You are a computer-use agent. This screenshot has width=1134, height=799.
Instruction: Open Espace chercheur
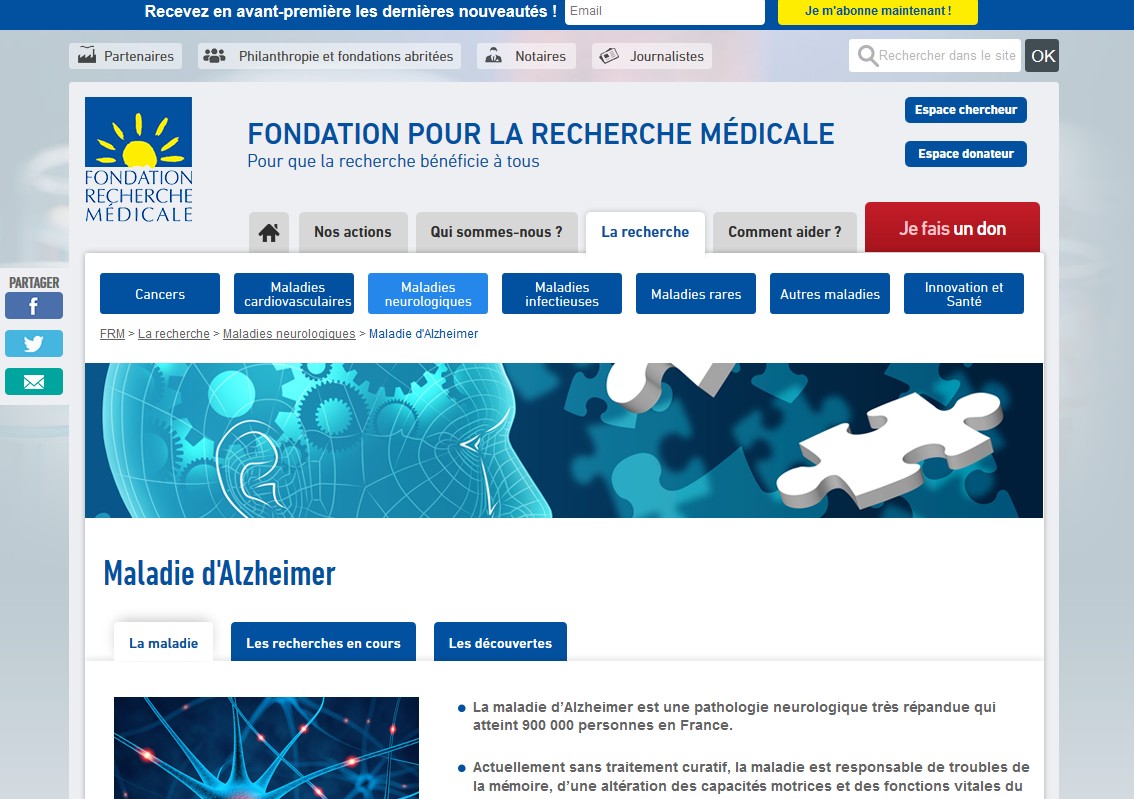click(x=965, y=110)
